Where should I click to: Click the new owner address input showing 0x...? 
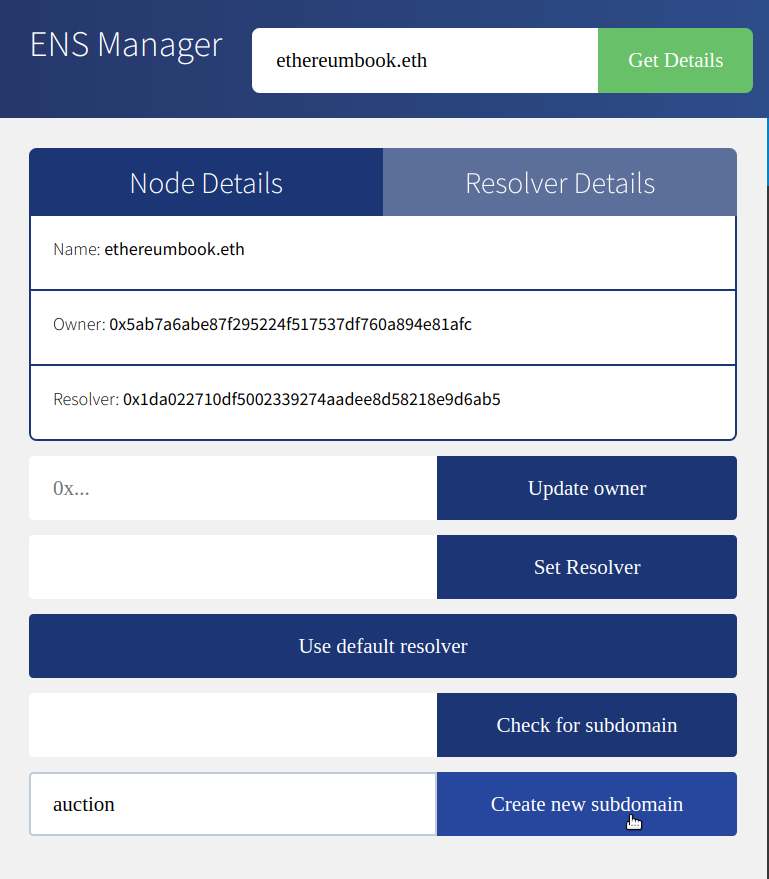[232, 488]
